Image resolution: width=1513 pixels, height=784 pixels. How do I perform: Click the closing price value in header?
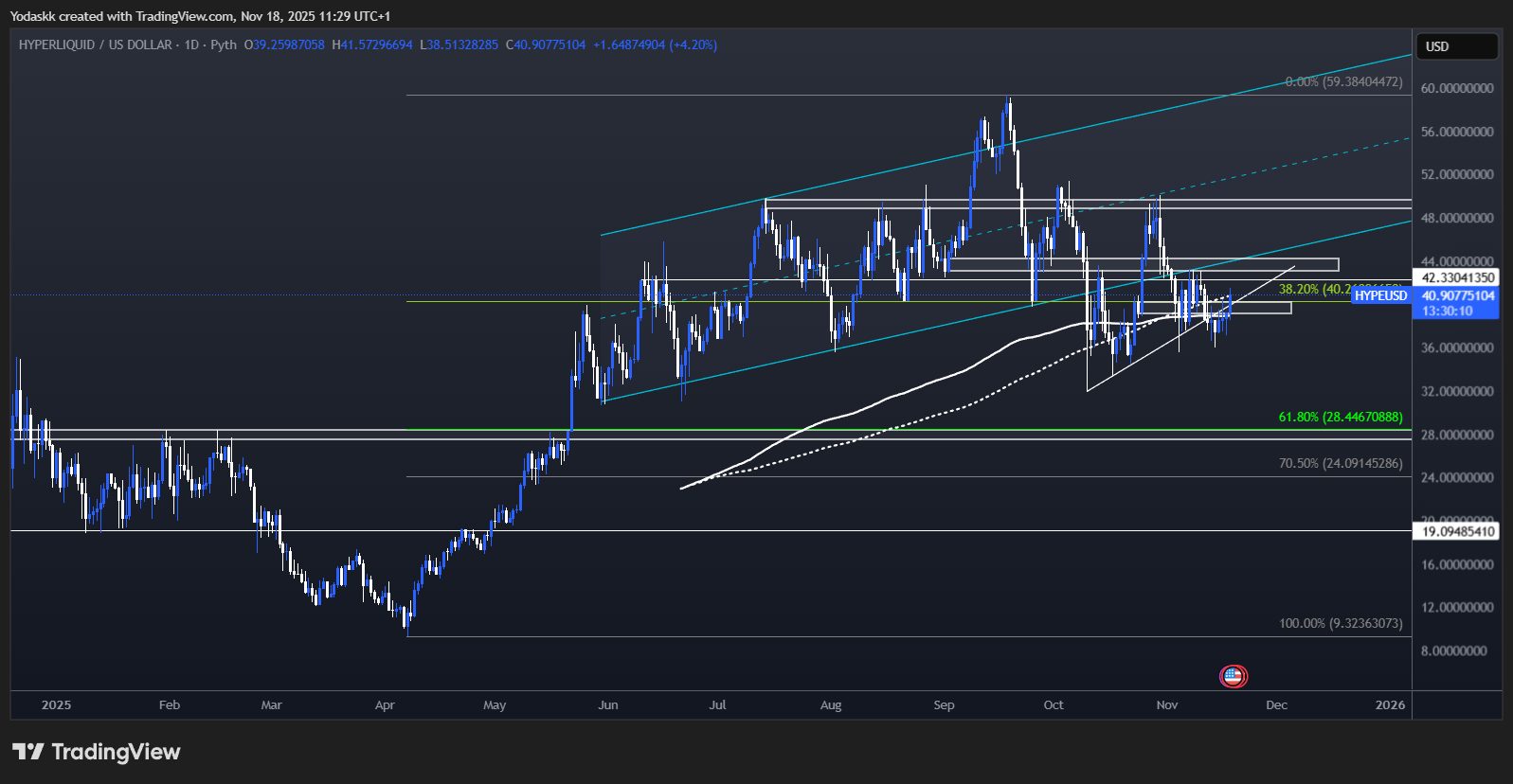(549, 45)
